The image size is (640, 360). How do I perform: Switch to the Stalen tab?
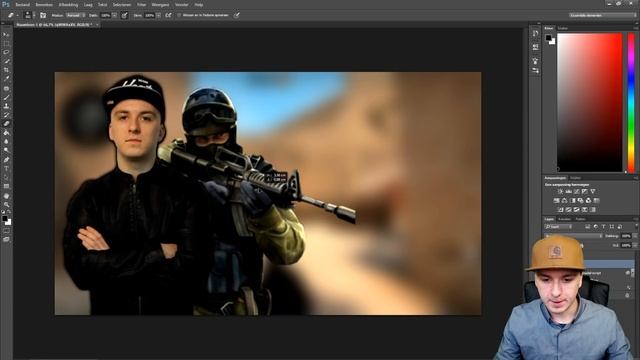pyautogui.click(x=563, y=28)
